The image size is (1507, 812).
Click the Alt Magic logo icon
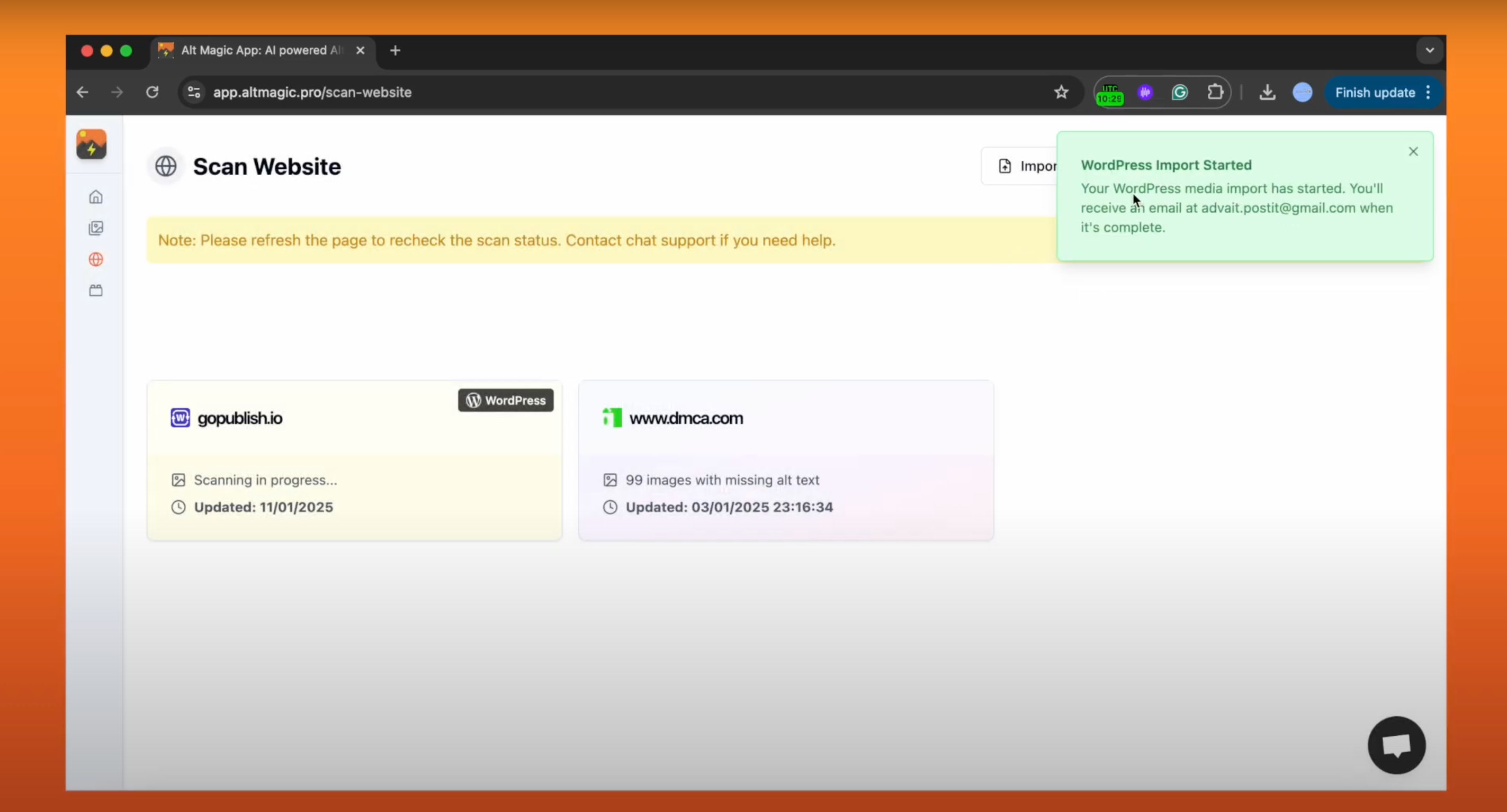[92, 145]
